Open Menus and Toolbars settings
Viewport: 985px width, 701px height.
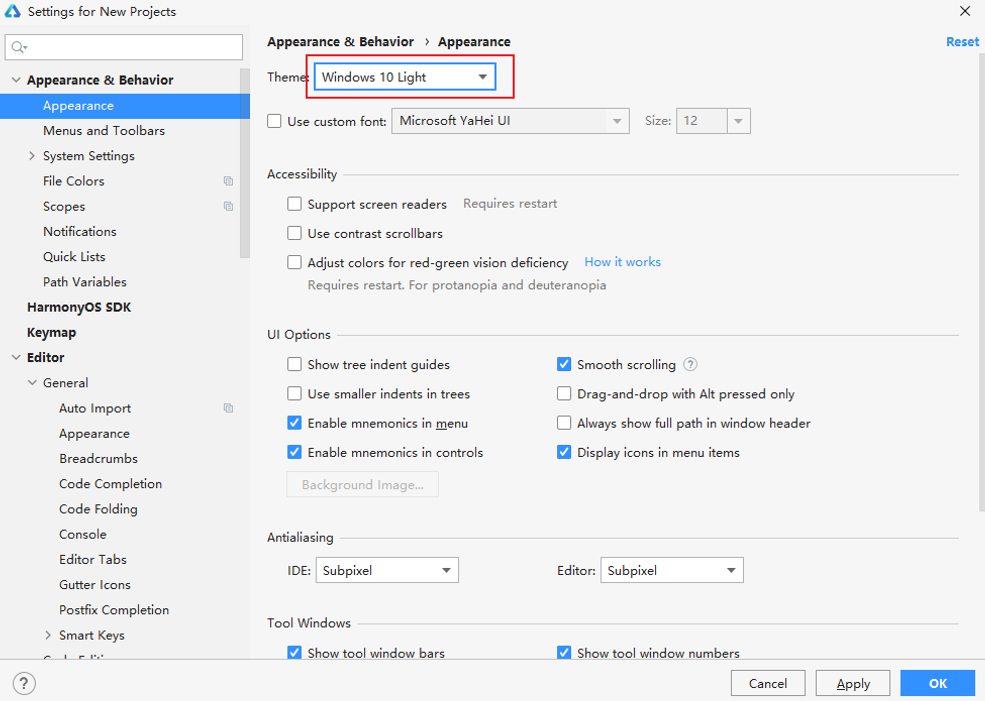click(x=104, y=131)
